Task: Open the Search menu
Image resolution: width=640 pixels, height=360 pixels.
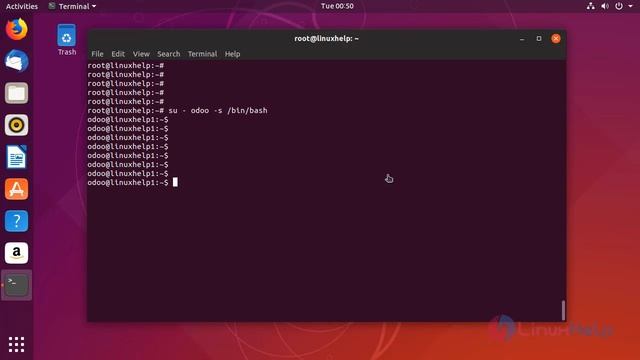Action: [x=169, y=54]
